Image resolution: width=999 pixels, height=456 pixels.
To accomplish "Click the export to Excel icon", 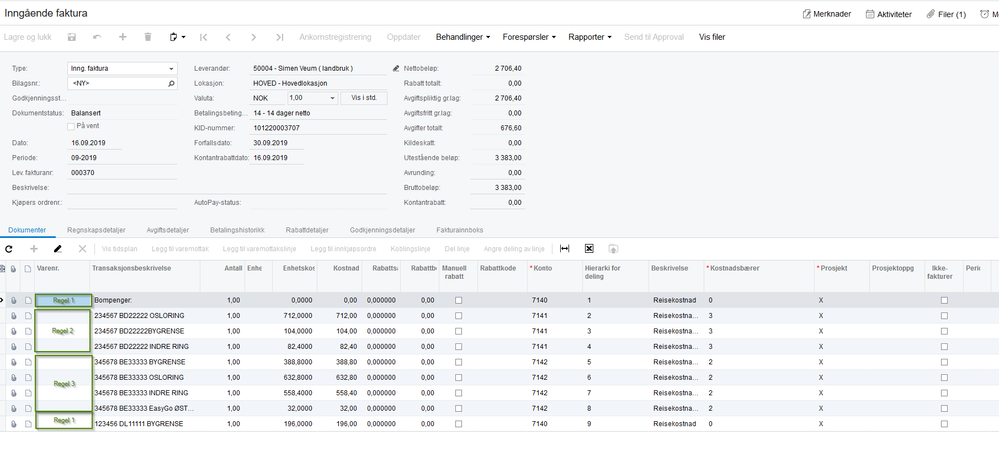I will pyautogui.click(x=589, y=249).
